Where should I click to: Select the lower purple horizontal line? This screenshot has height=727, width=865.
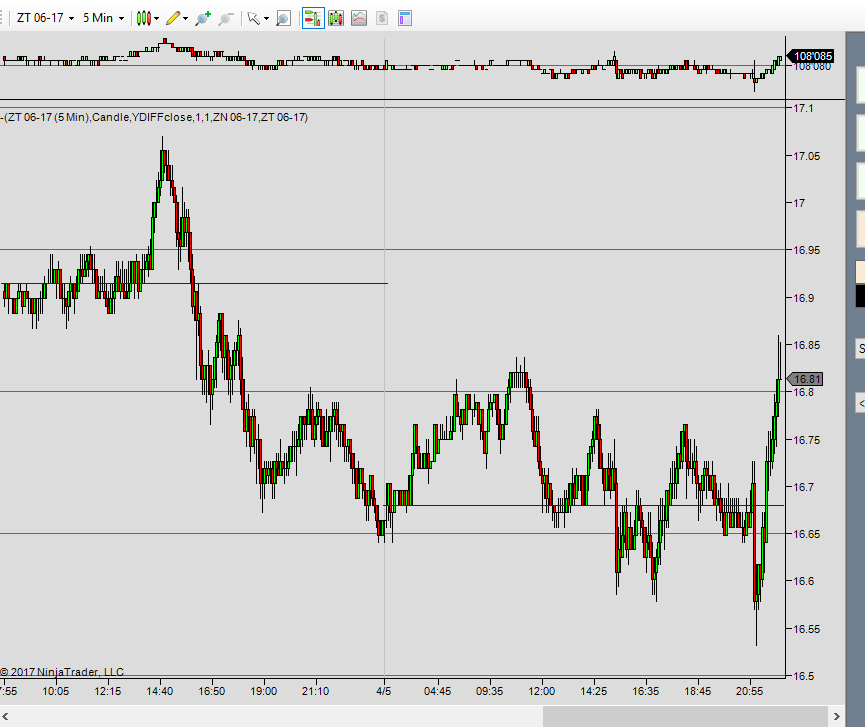[584, 505]
